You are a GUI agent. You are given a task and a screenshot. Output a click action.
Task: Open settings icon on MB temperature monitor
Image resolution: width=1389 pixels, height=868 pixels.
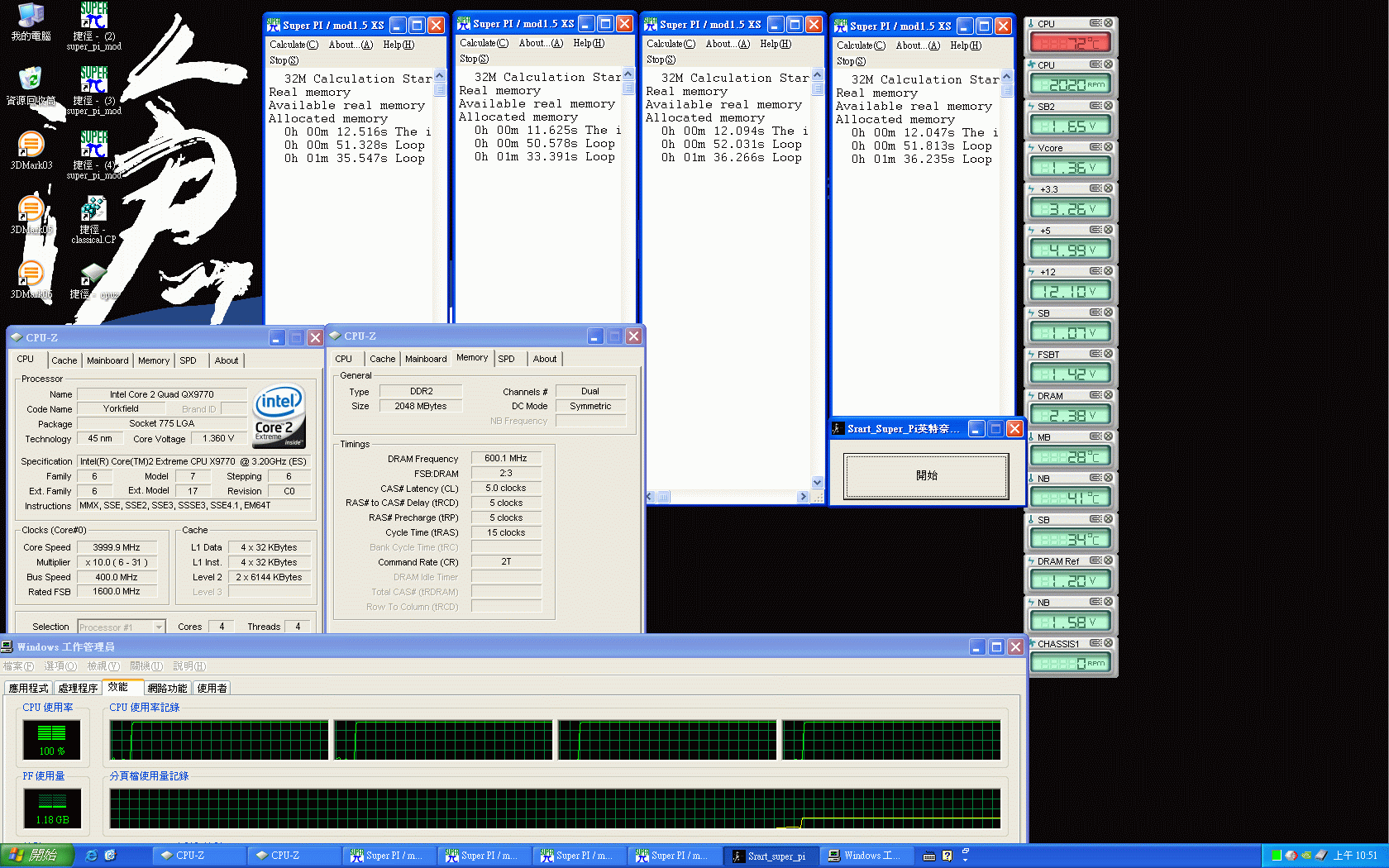pos(1095,436)
